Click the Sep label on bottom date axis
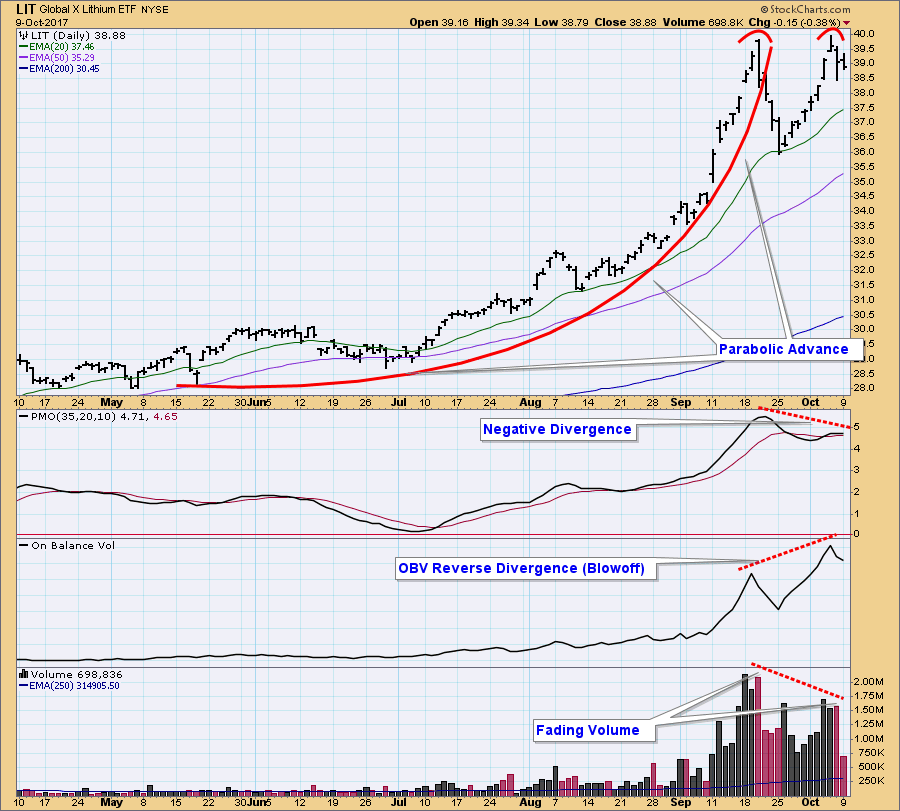This screenshot has width=900, height=811. (x=681, y=802)
